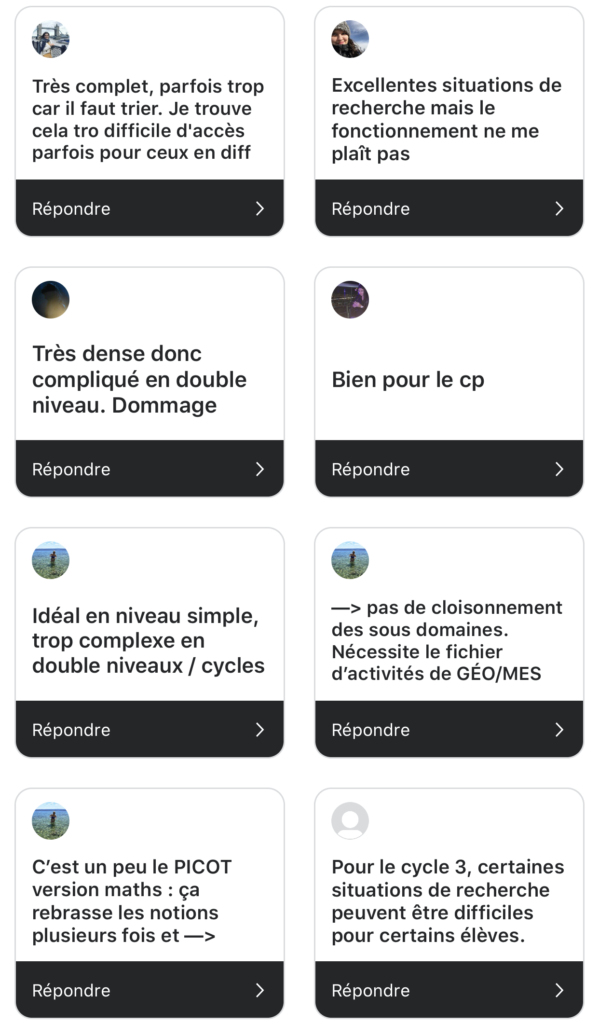The image size is (599, 1024).
Task: Tap default grey avatar on 'Pour le cycle 3' card
Action: click(x=350, y=821)
